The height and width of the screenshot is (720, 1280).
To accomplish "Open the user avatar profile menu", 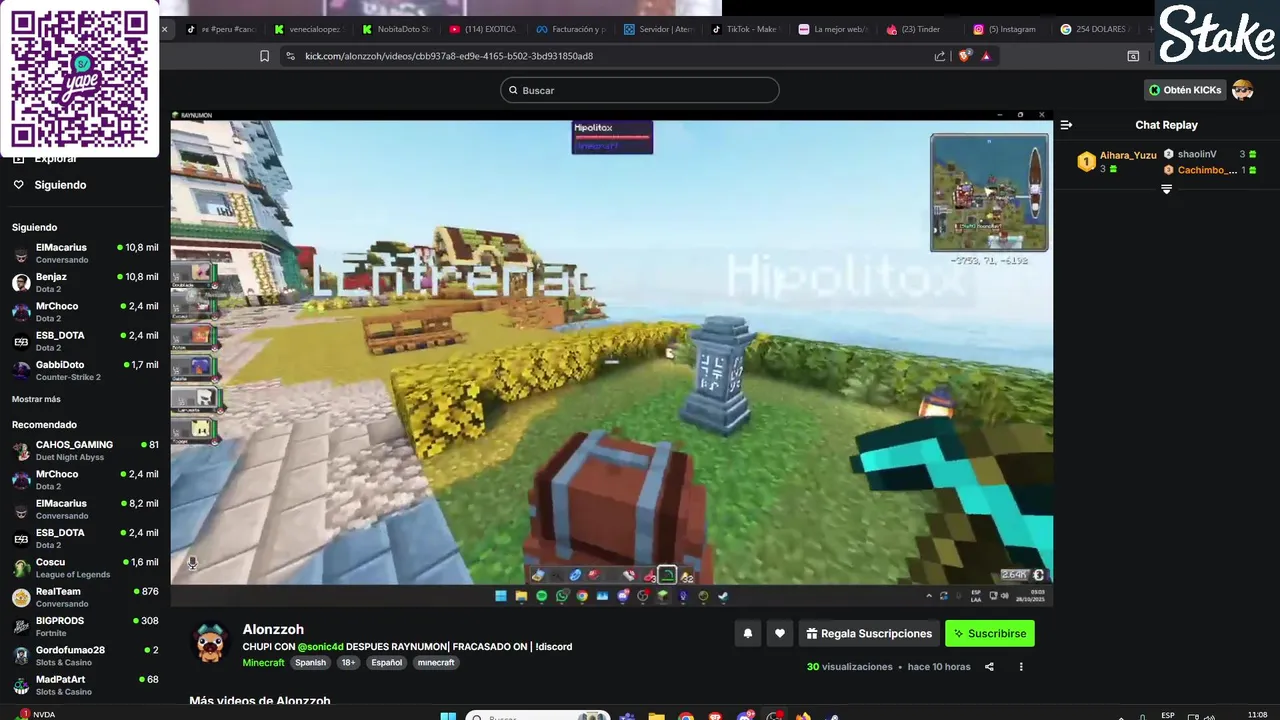I will coord(1243,90).
